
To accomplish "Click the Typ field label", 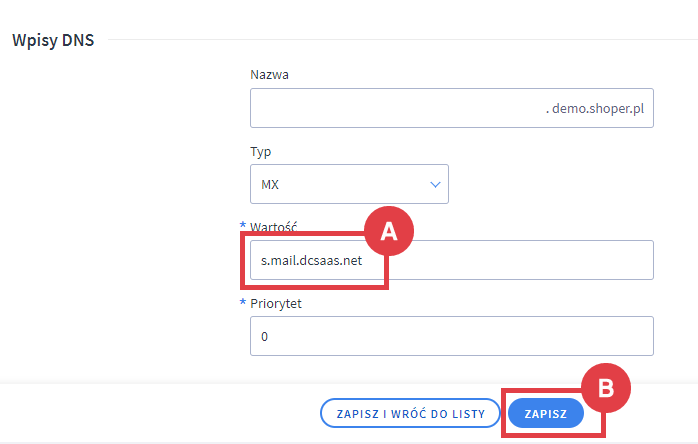I will [260, 151].
